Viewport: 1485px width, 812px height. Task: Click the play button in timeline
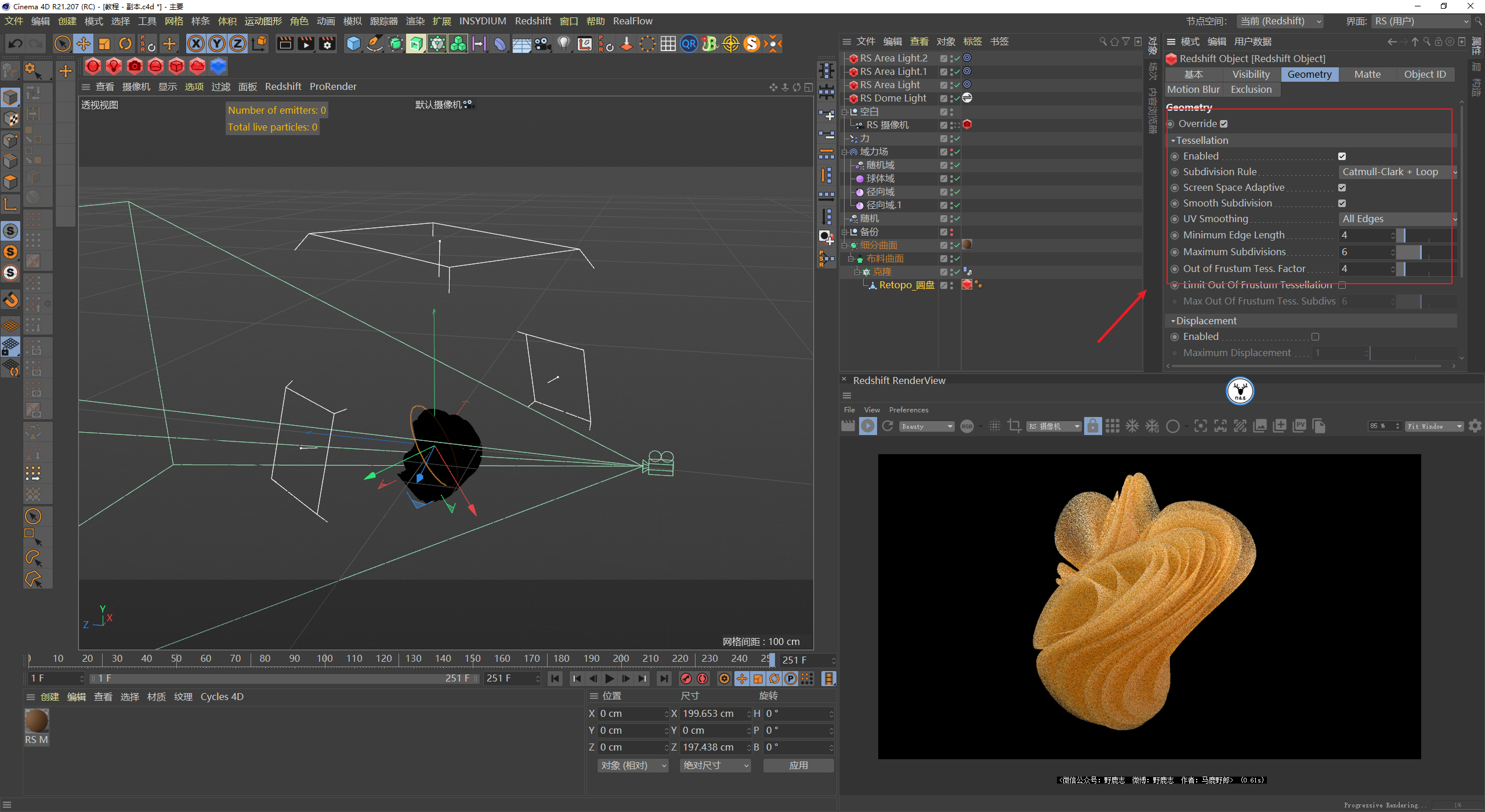609,679
